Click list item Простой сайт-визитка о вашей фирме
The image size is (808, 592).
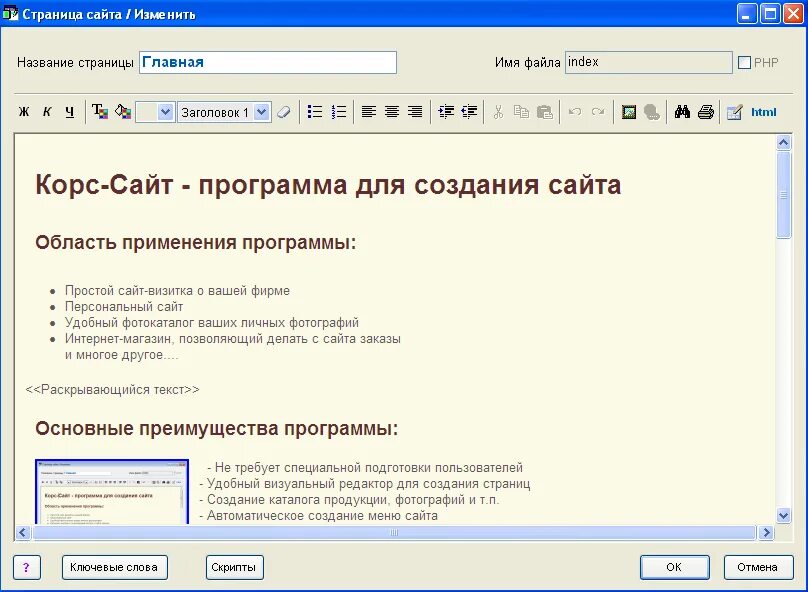[177, 291]
